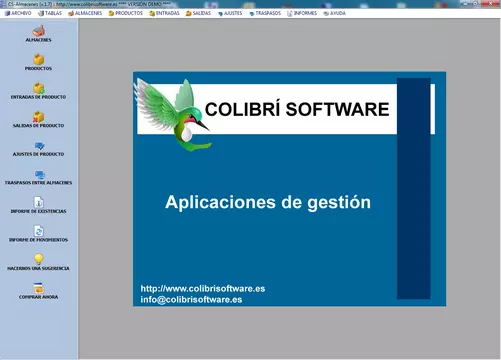Open Informe de Movimientos icon
This screenshot has height=360, width=501.
click(39, 231)
